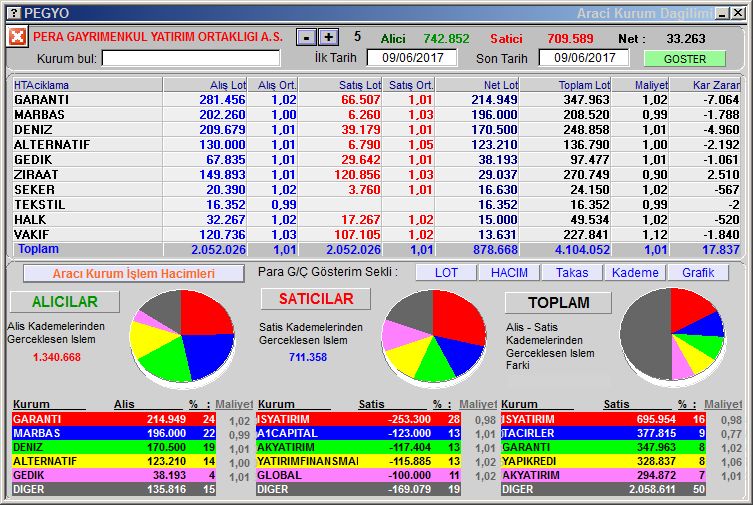Image resolution: width=753 pixels, height=505 pixels.
Task: Select the VAKIF row in main table
Action: coord(376,234)
